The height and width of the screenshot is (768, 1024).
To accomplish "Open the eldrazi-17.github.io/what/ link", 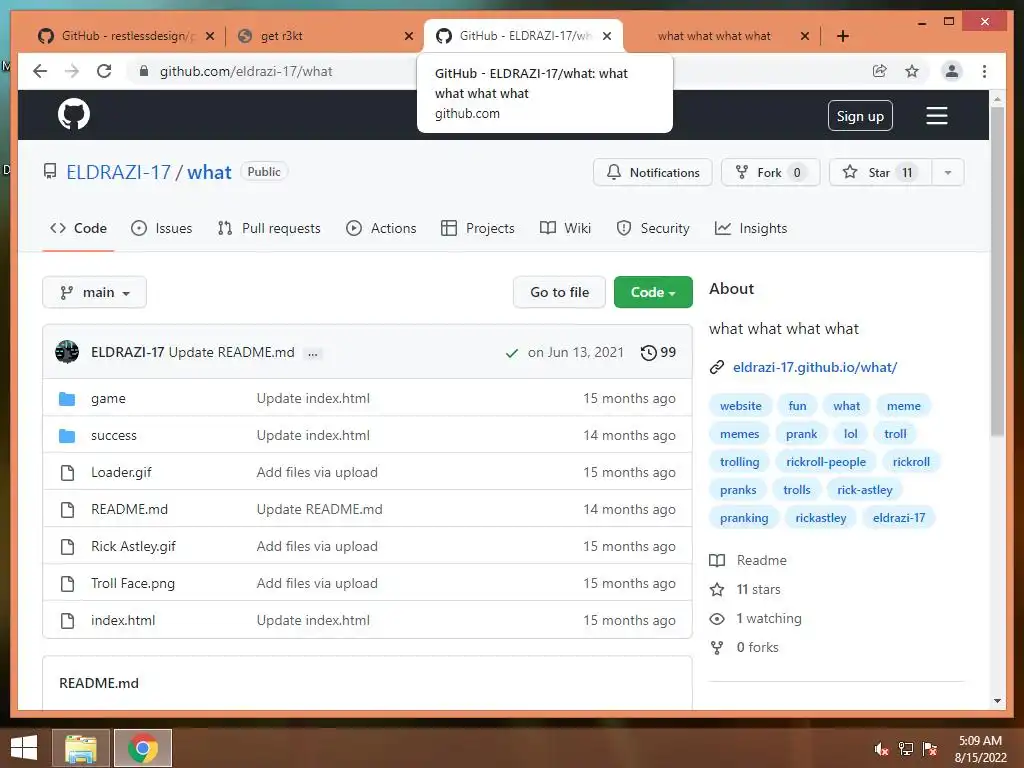I will [815, 367].
